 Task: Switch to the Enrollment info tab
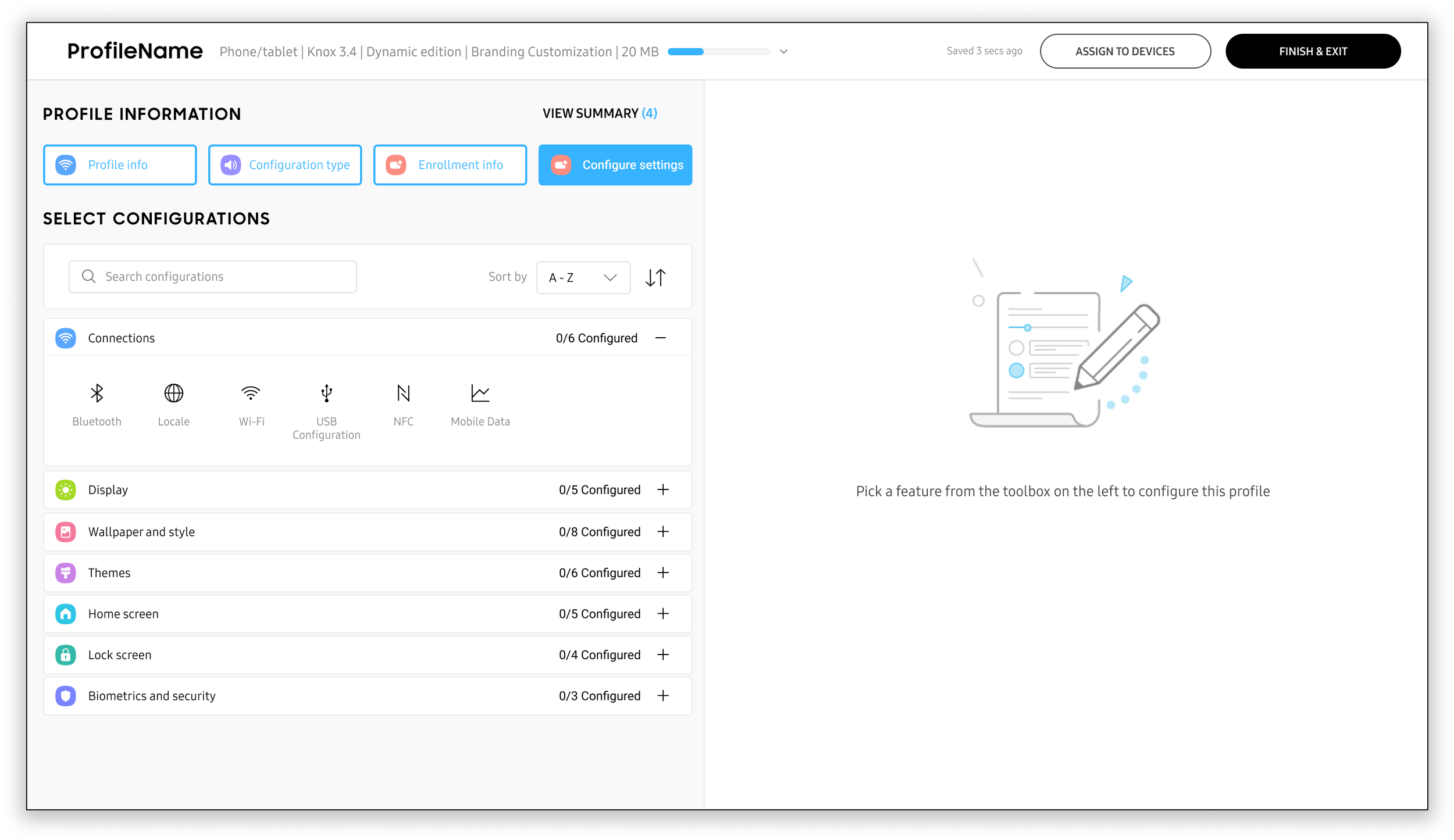450,165
